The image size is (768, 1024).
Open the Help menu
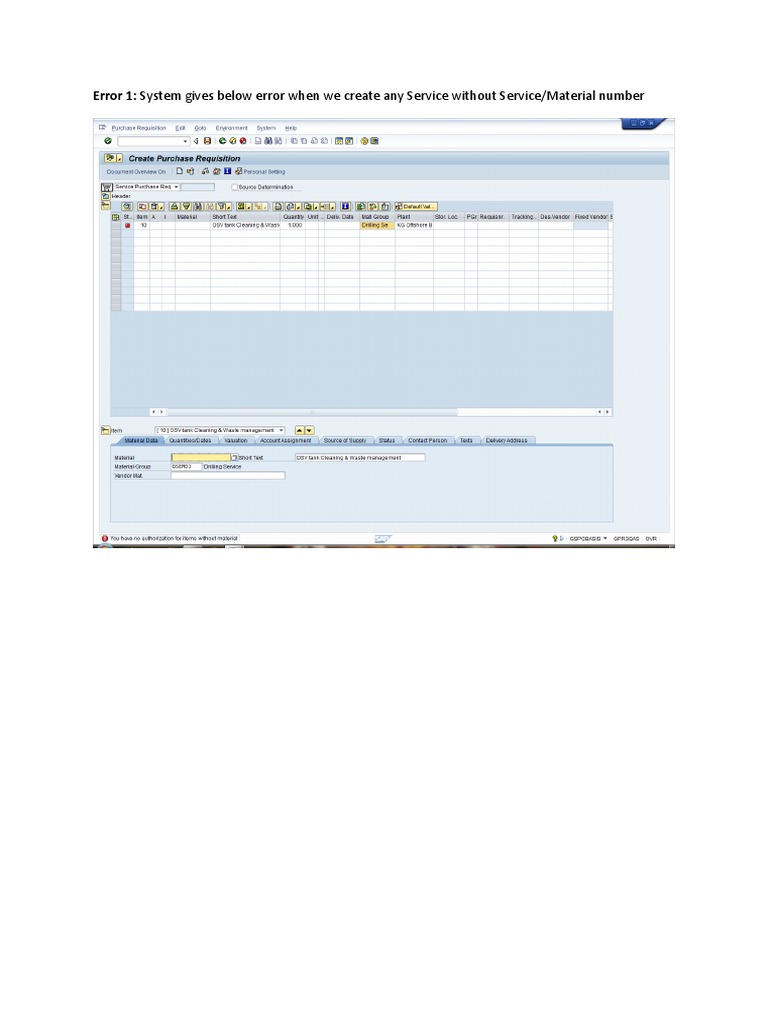291,128
